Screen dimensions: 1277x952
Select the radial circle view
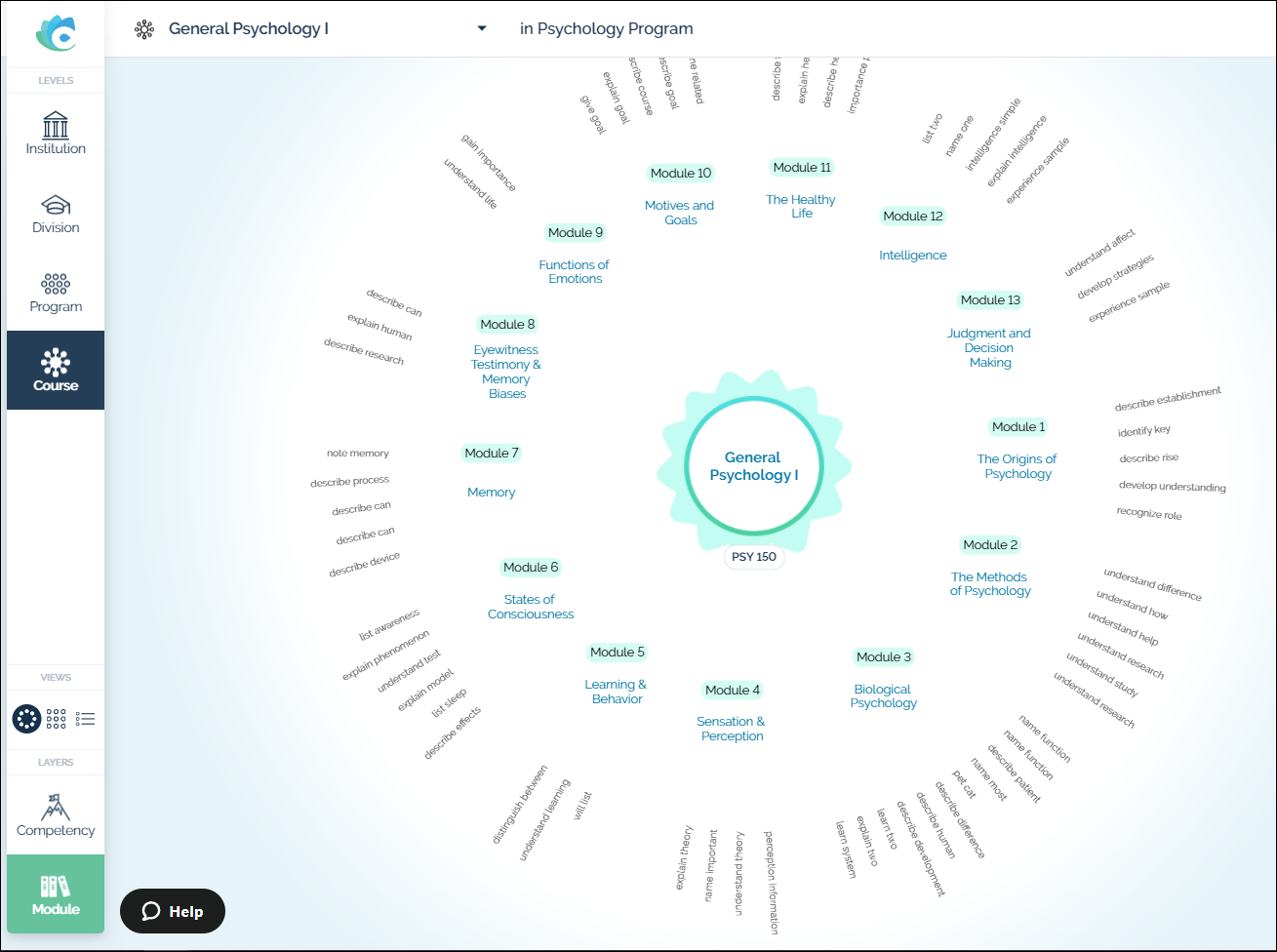pos(26,719)
